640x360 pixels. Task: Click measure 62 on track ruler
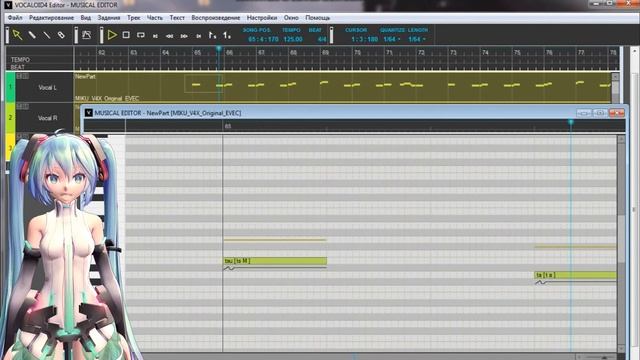tap(102, 53)
